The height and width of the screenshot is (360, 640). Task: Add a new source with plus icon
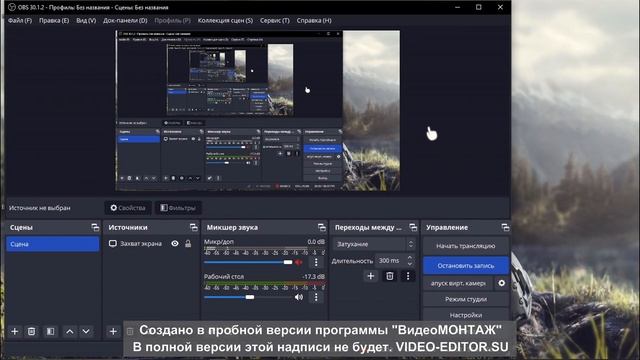point(113,331)
